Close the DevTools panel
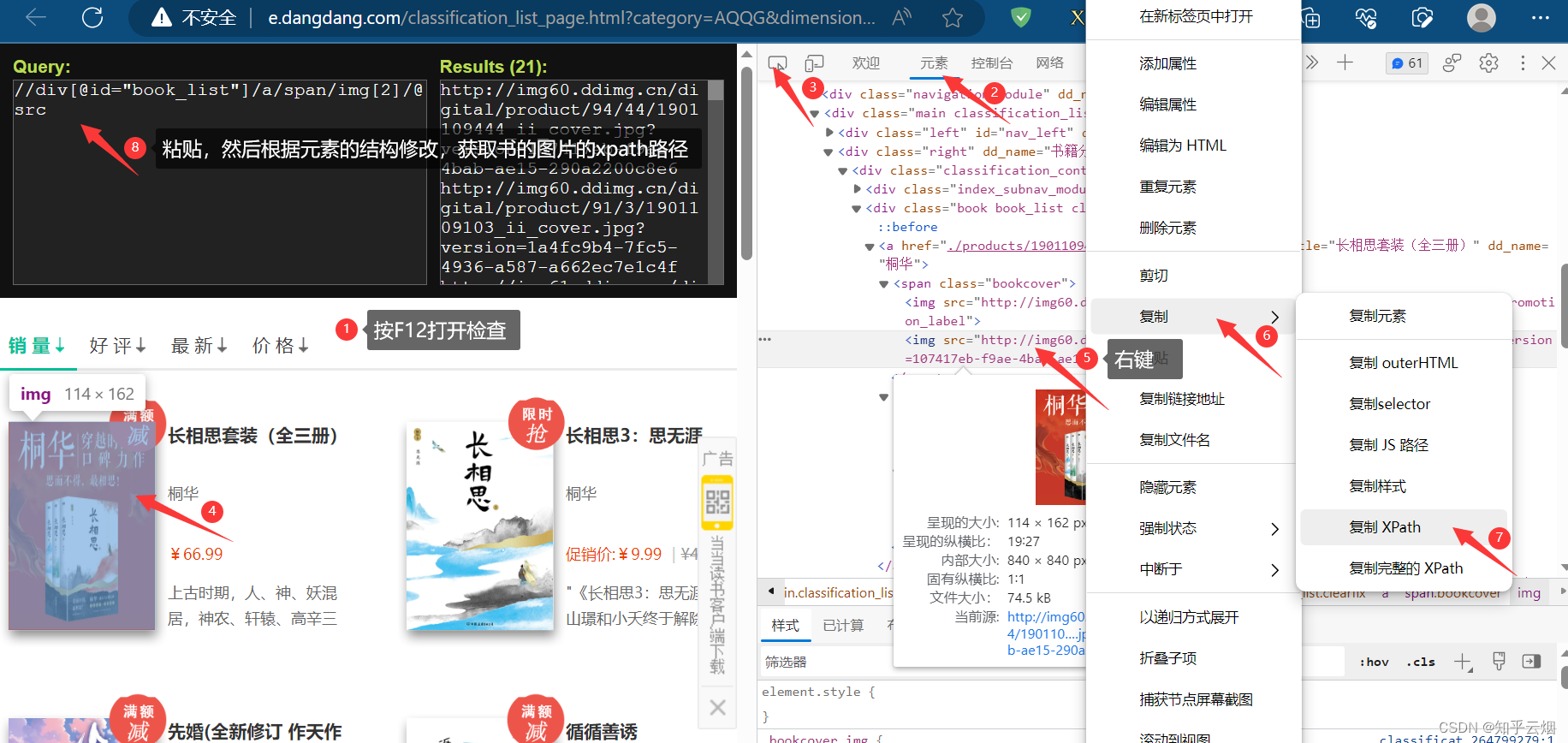Screen dimensions: 1568x743 (1549, 62)
